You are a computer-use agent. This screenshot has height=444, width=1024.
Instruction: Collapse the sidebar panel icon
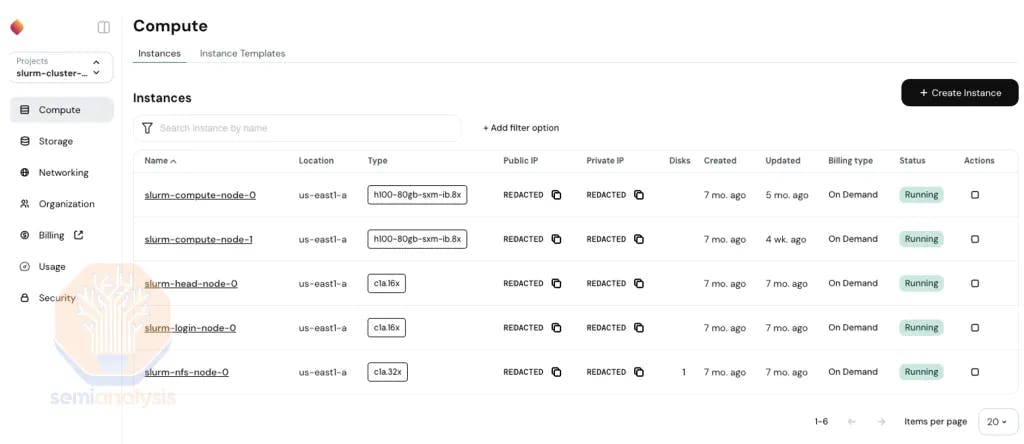(x=103, y=28)
